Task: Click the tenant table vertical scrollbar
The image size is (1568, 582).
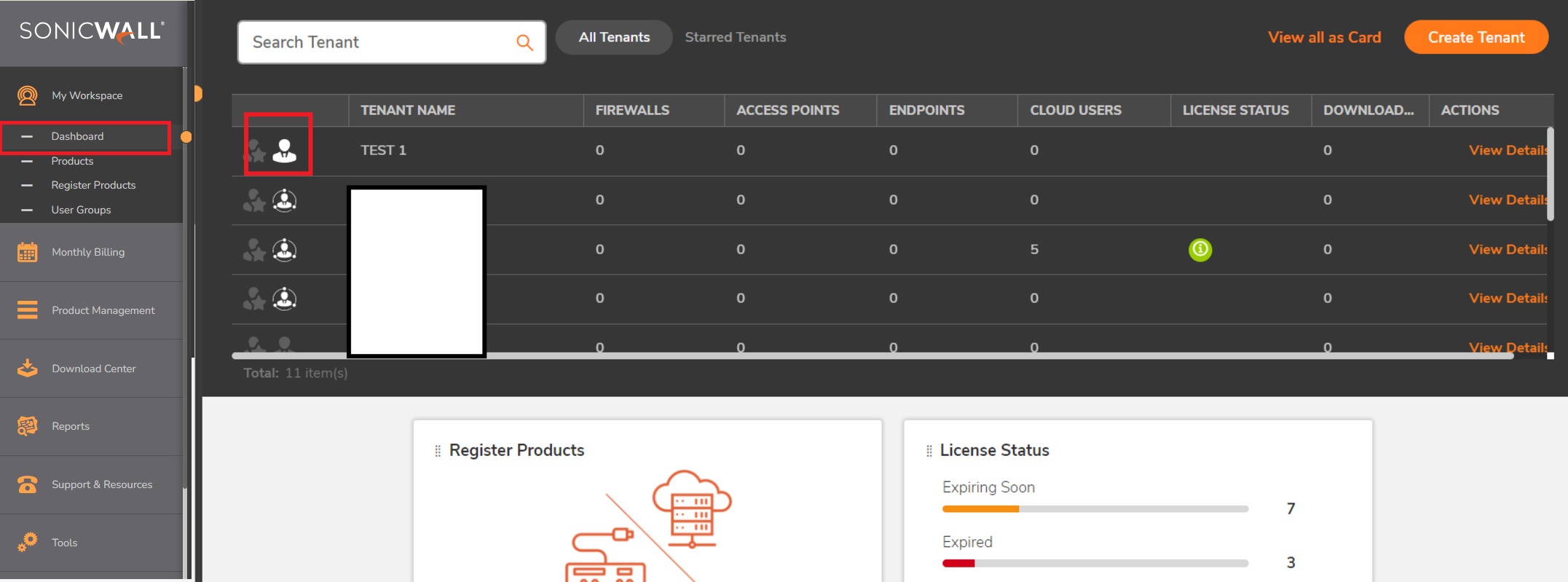Action: (x=1551, y=175)
